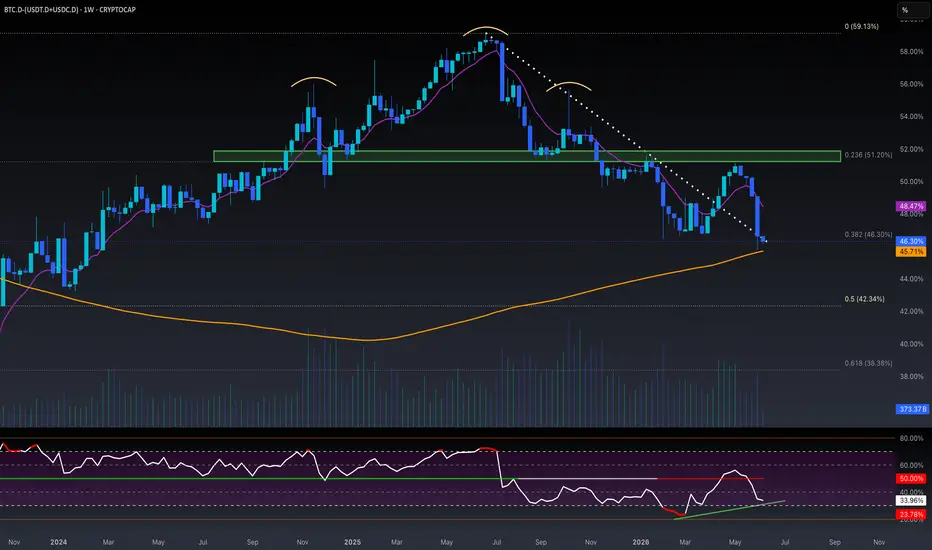Image resolution: width=932 pixels, height=550 pixels.
Task: Click the 0 (59.13%) Fibonacci top label
Action: [x=861, y=27]
